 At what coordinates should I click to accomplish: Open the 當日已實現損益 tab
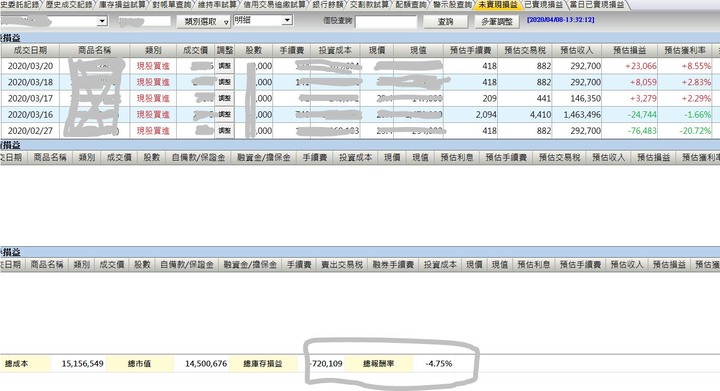pos(597,5)
